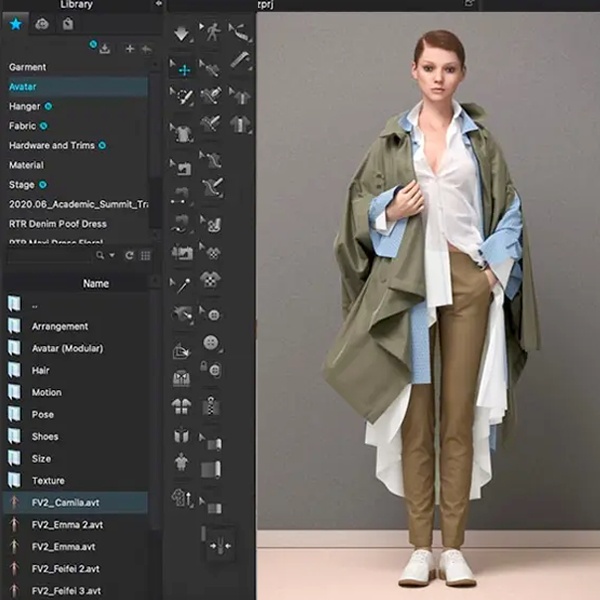Sort by the Name column header
This screenshot has height=600, width=600.
(x=96, y=284)
